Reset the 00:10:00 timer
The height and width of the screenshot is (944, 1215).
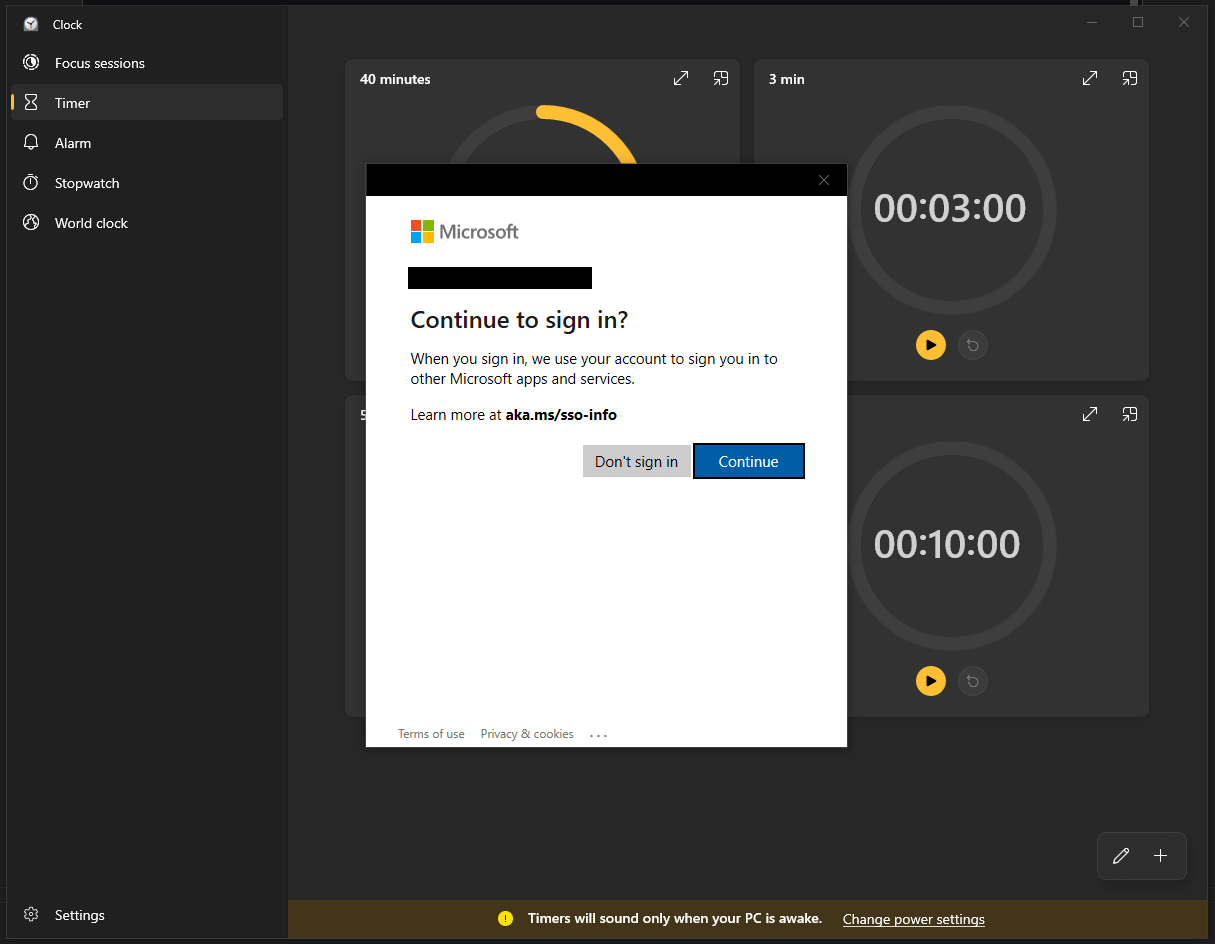coord(972,681)
